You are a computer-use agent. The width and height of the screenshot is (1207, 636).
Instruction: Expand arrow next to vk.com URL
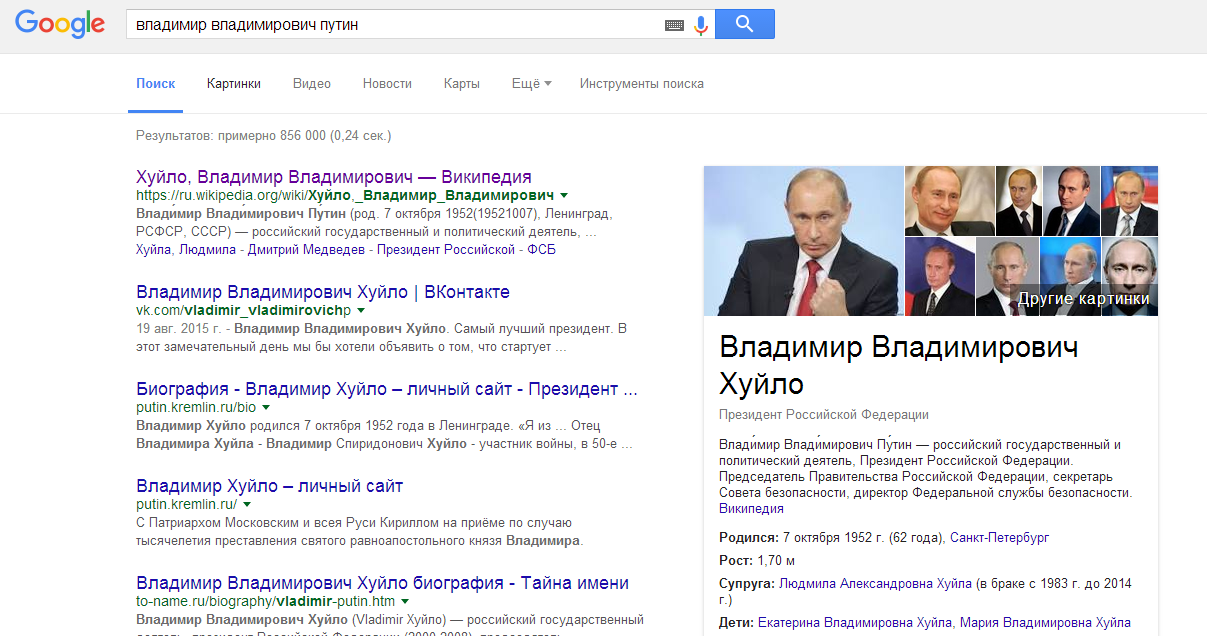(x=361, y=311)
